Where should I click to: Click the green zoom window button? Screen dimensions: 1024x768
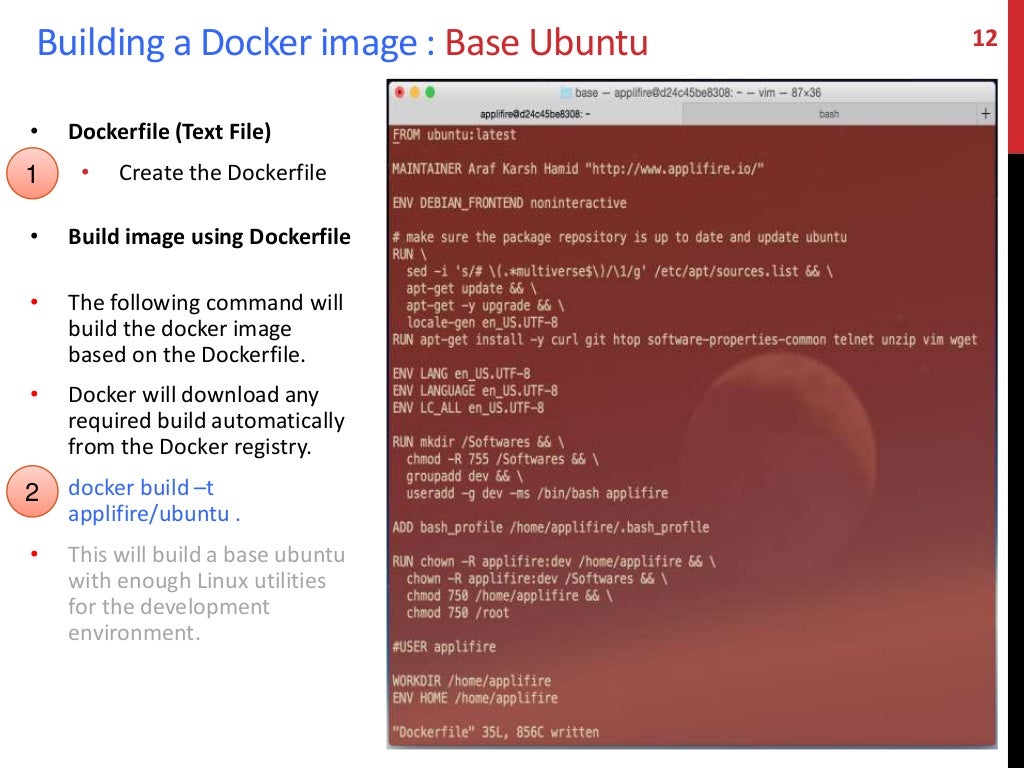[430, 92]
